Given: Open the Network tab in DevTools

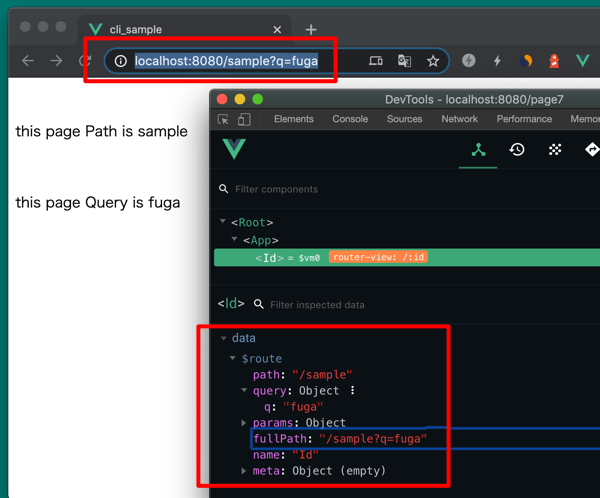Looking at the screenshot, I should point(460,119).
